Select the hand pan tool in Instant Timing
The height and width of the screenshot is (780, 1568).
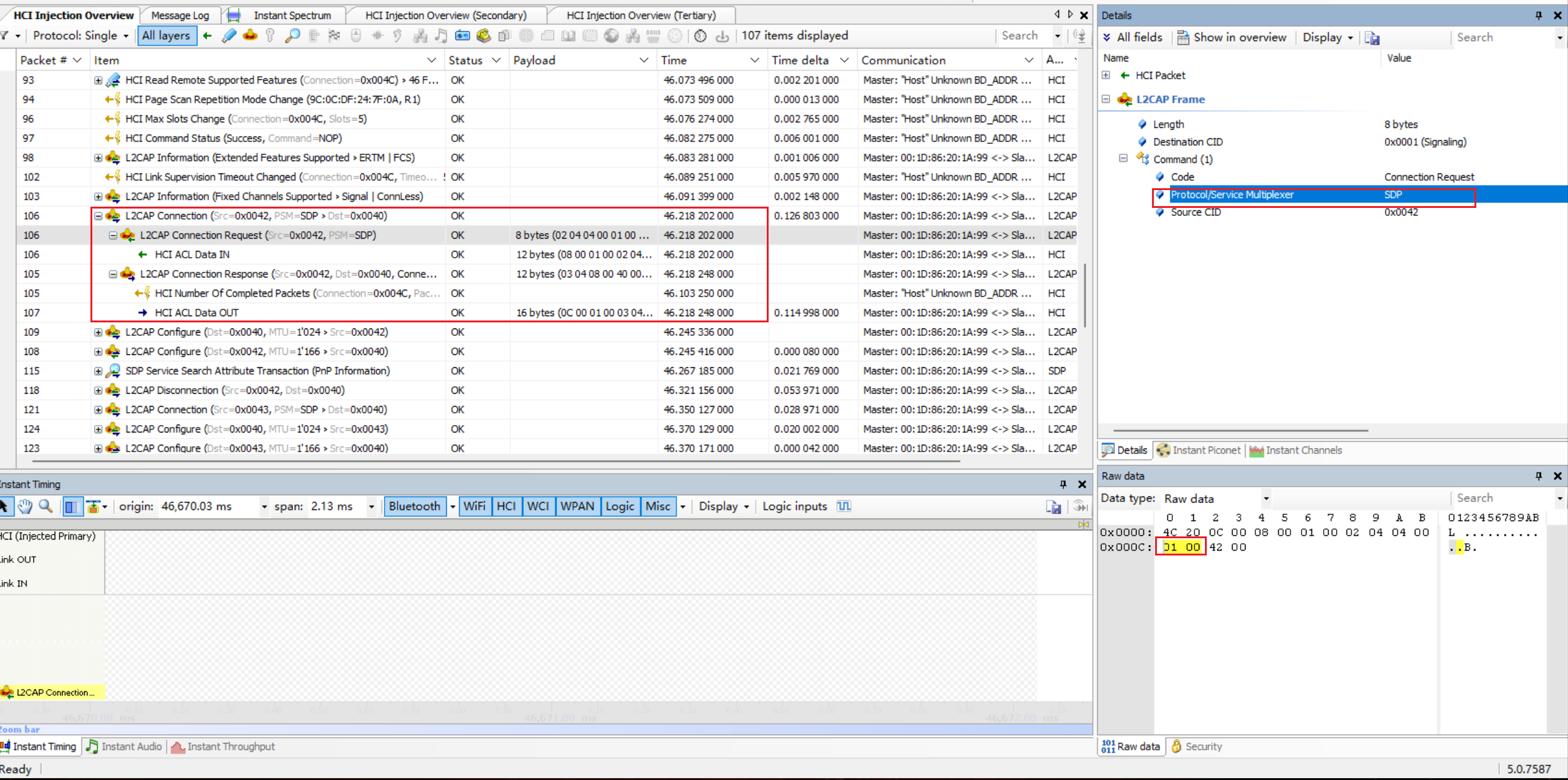25,506
